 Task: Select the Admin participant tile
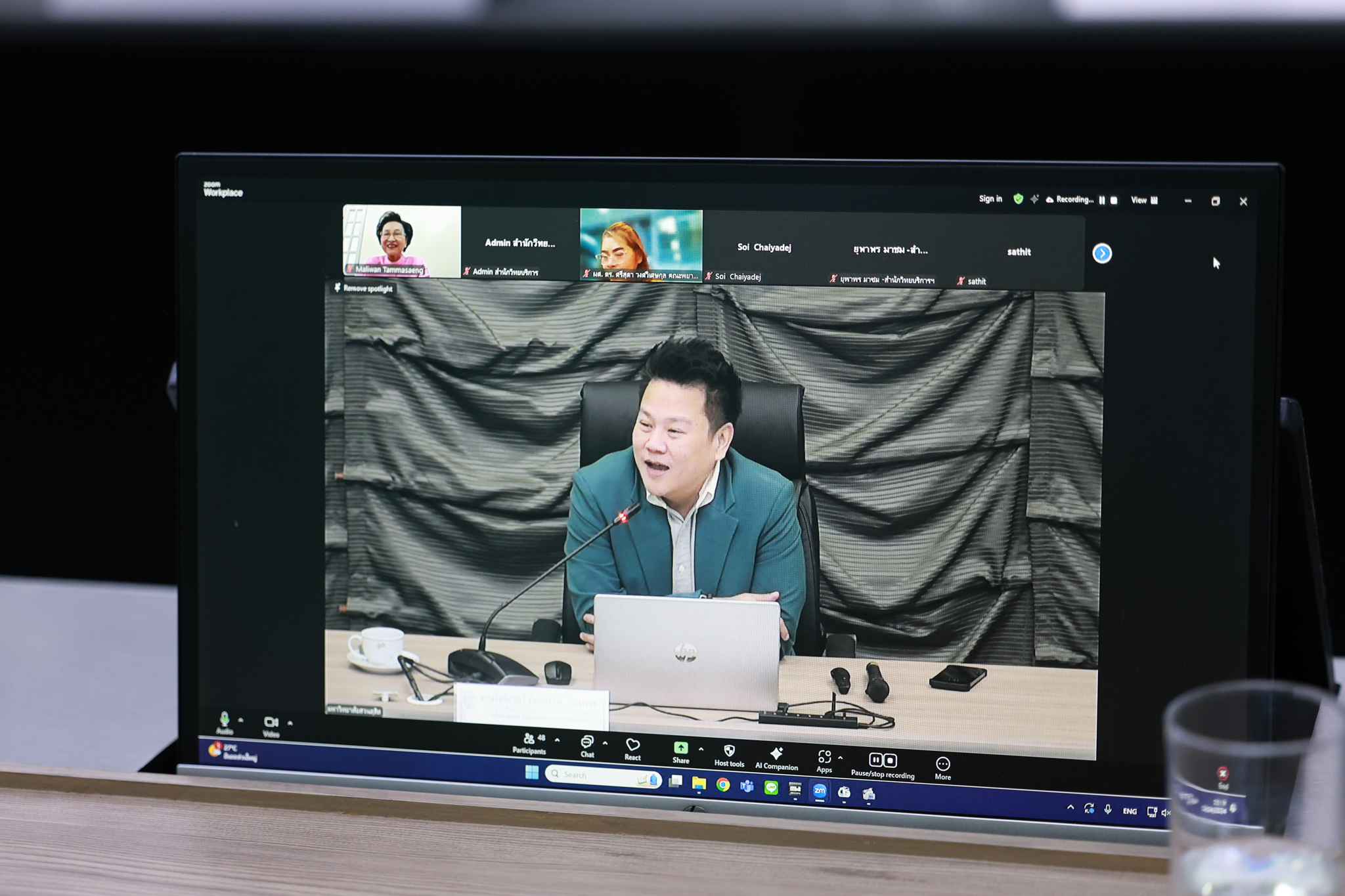click(x=520, y=244)
